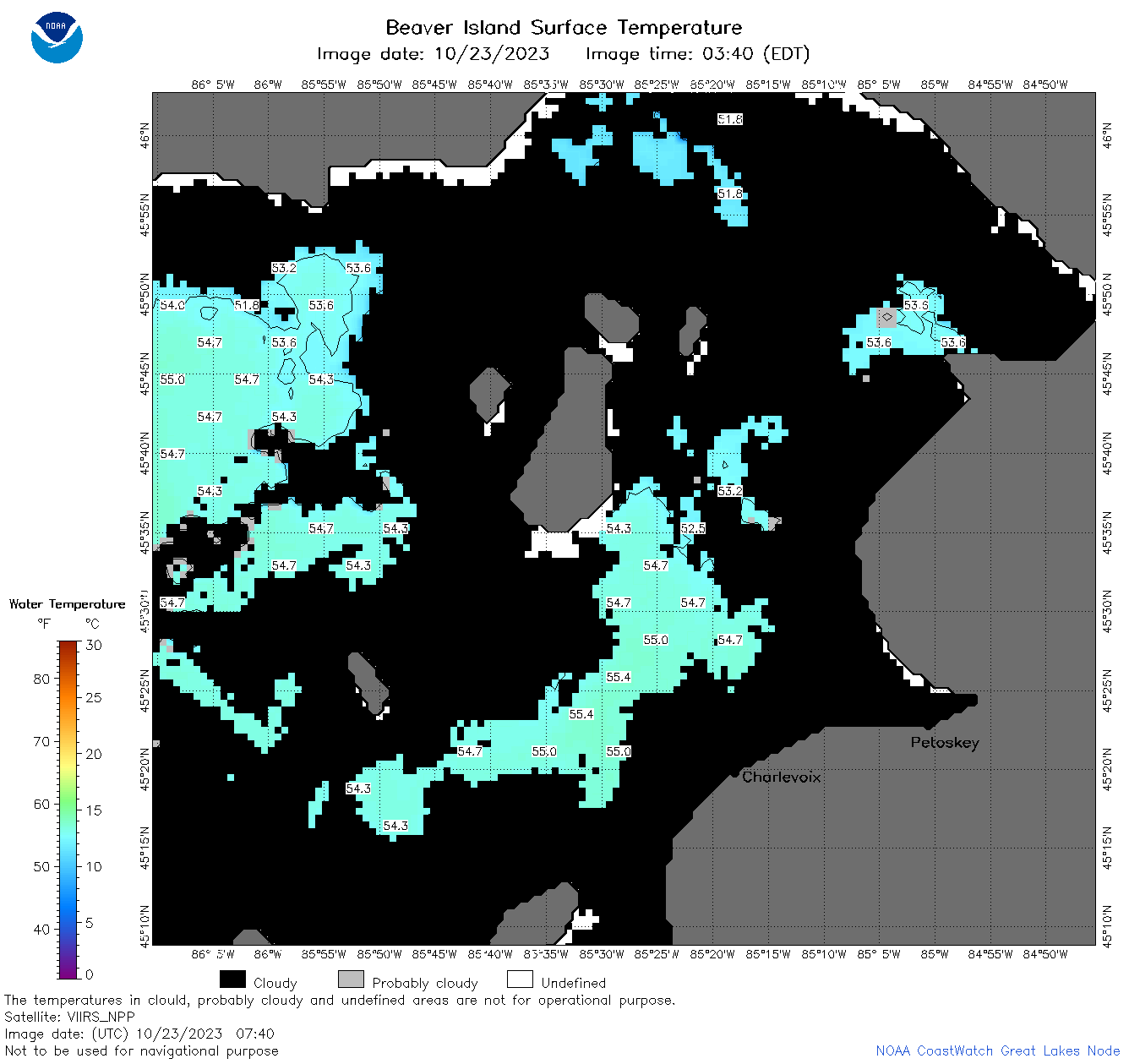Click the 30 °C tick on the color scale
The image size is (1129, 1064).
tap(94, 645)
